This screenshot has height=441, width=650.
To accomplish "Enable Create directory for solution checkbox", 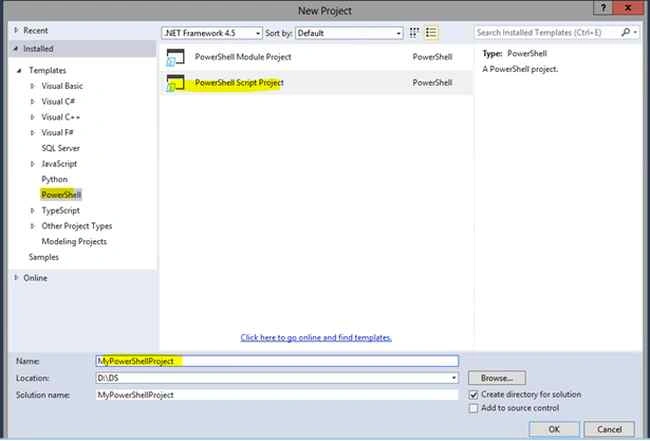I will pos(473,395).
